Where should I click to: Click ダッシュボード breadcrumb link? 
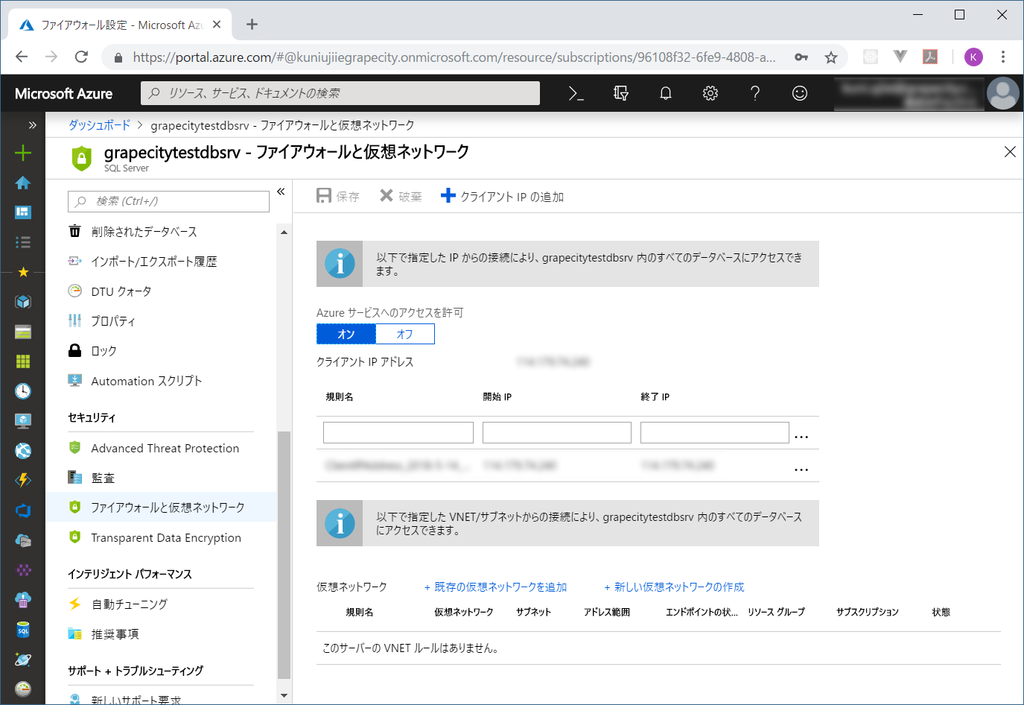click(x=99, y=125)
